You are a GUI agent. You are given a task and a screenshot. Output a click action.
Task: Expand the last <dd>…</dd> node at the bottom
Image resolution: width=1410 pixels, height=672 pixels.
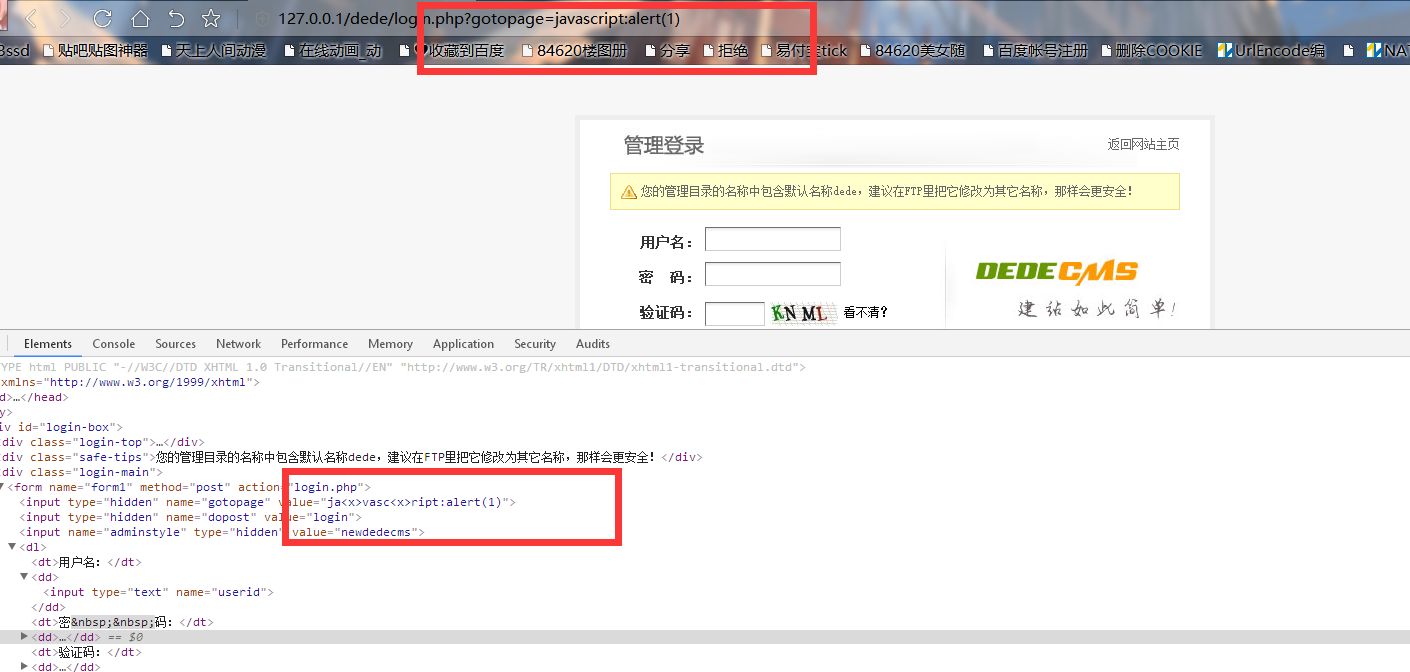[24, 666]
